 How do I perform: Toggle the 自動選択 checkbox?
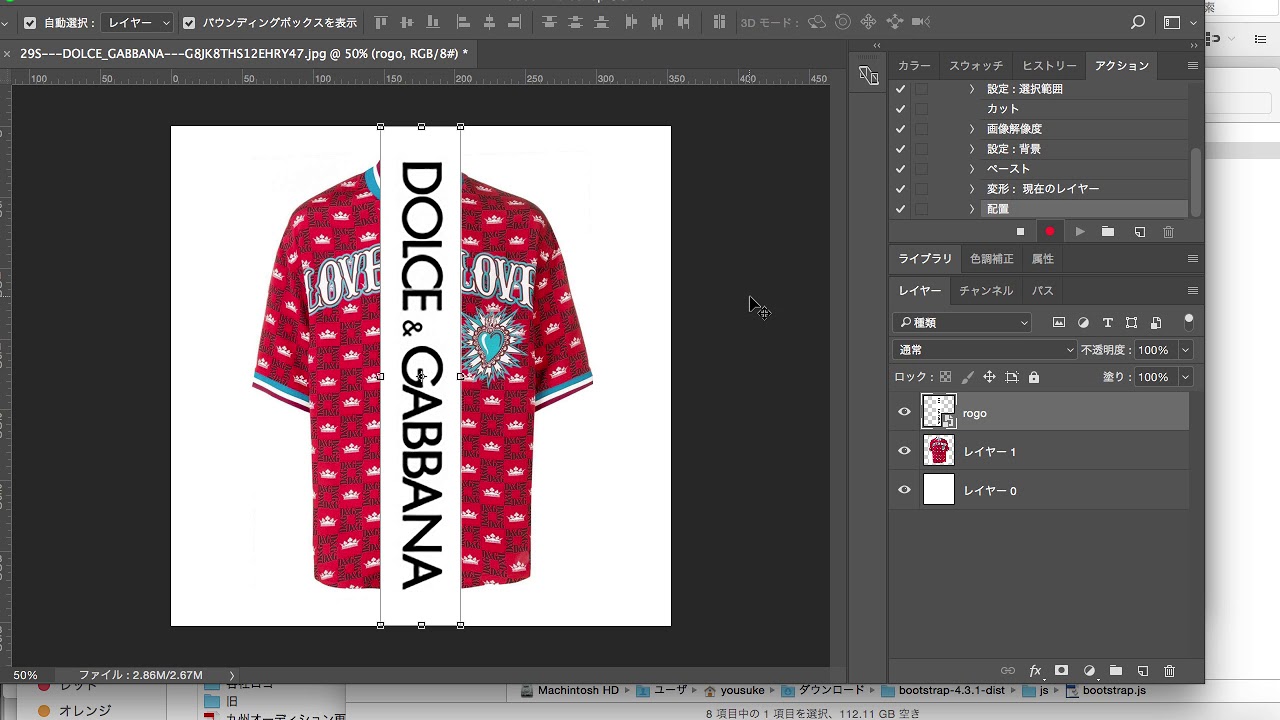pyautogui.click(x=30, y=22)
